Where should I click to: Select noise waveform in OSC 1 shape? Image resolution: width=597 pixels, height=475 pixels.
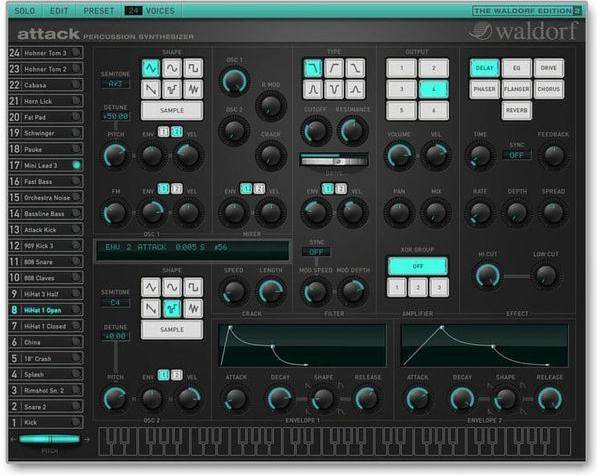pyautogui.click(x=193, y=89)
